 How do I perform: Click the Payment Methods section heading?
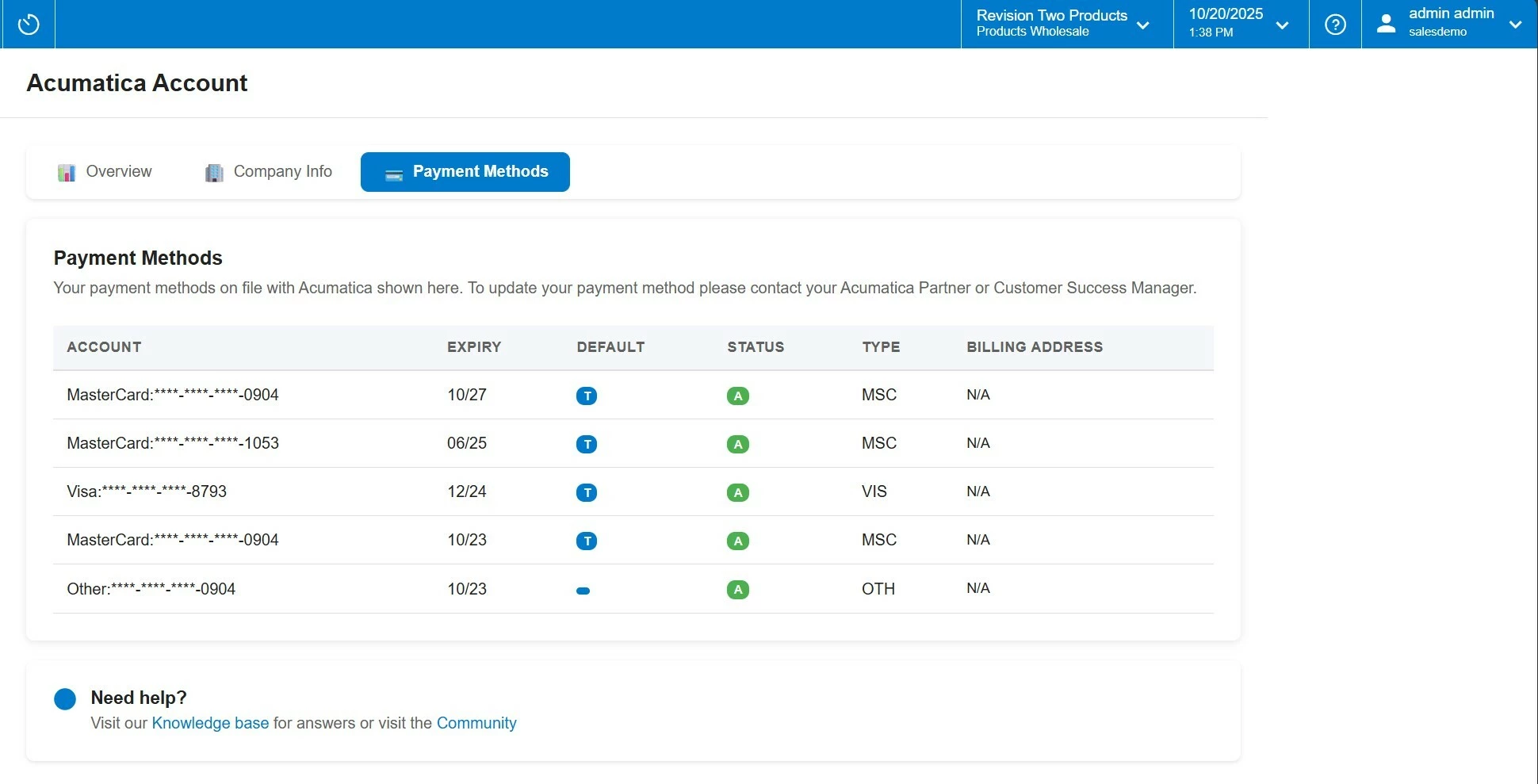[138, 258]
